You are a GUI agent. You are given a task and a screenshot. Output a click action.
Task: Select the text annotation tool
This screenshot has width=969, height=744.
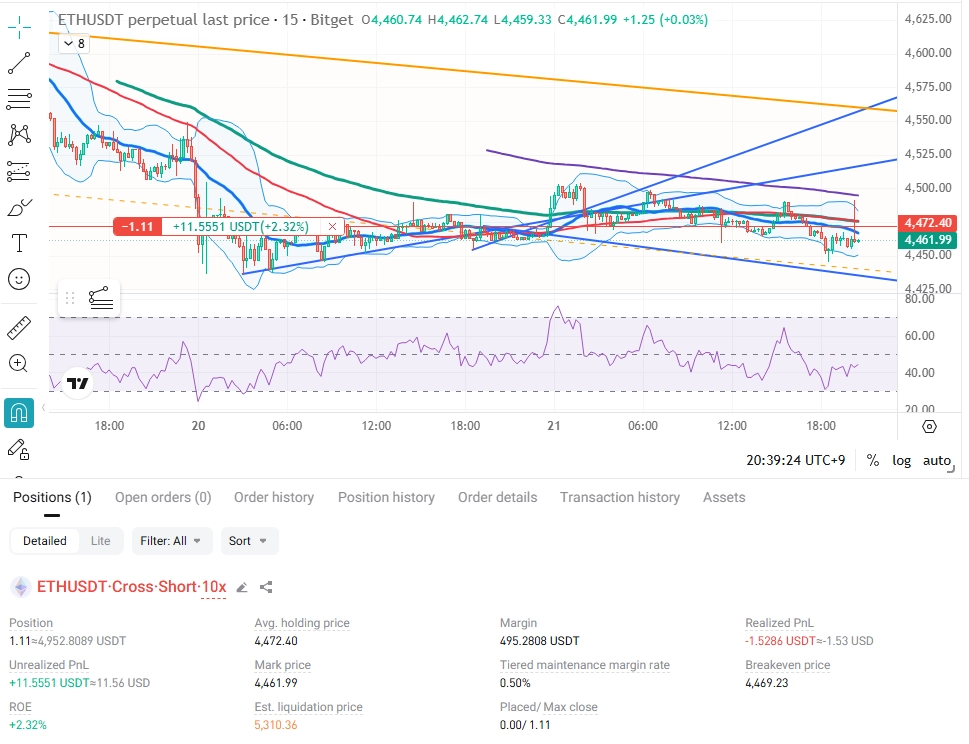19,243
